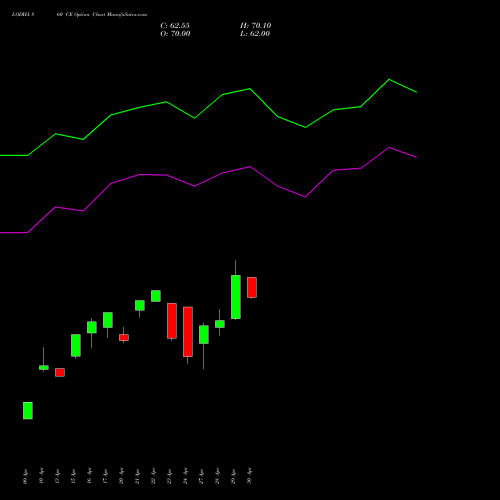Image resolution: width=500 pixels, height=500 pixels.
Task: Click the tall green candle for 29 Apr
Action: click(236, 297)
